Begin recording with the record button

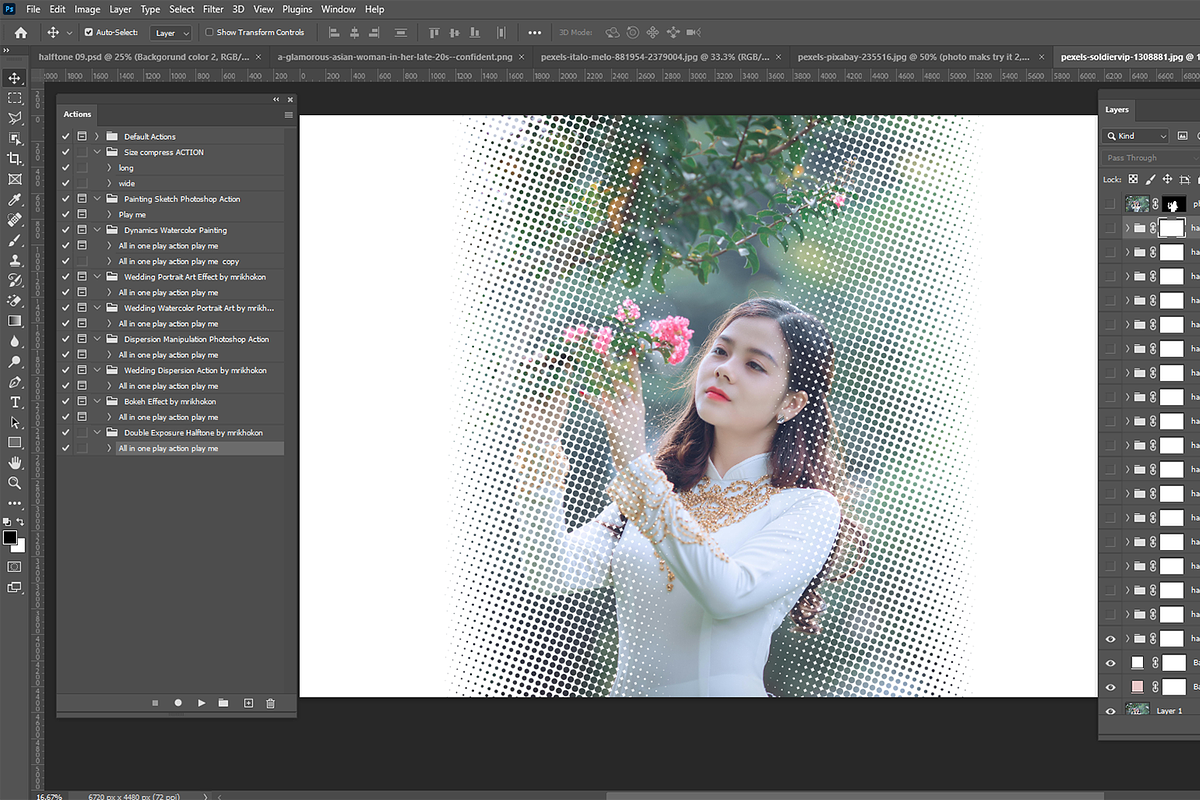point(178,703)
